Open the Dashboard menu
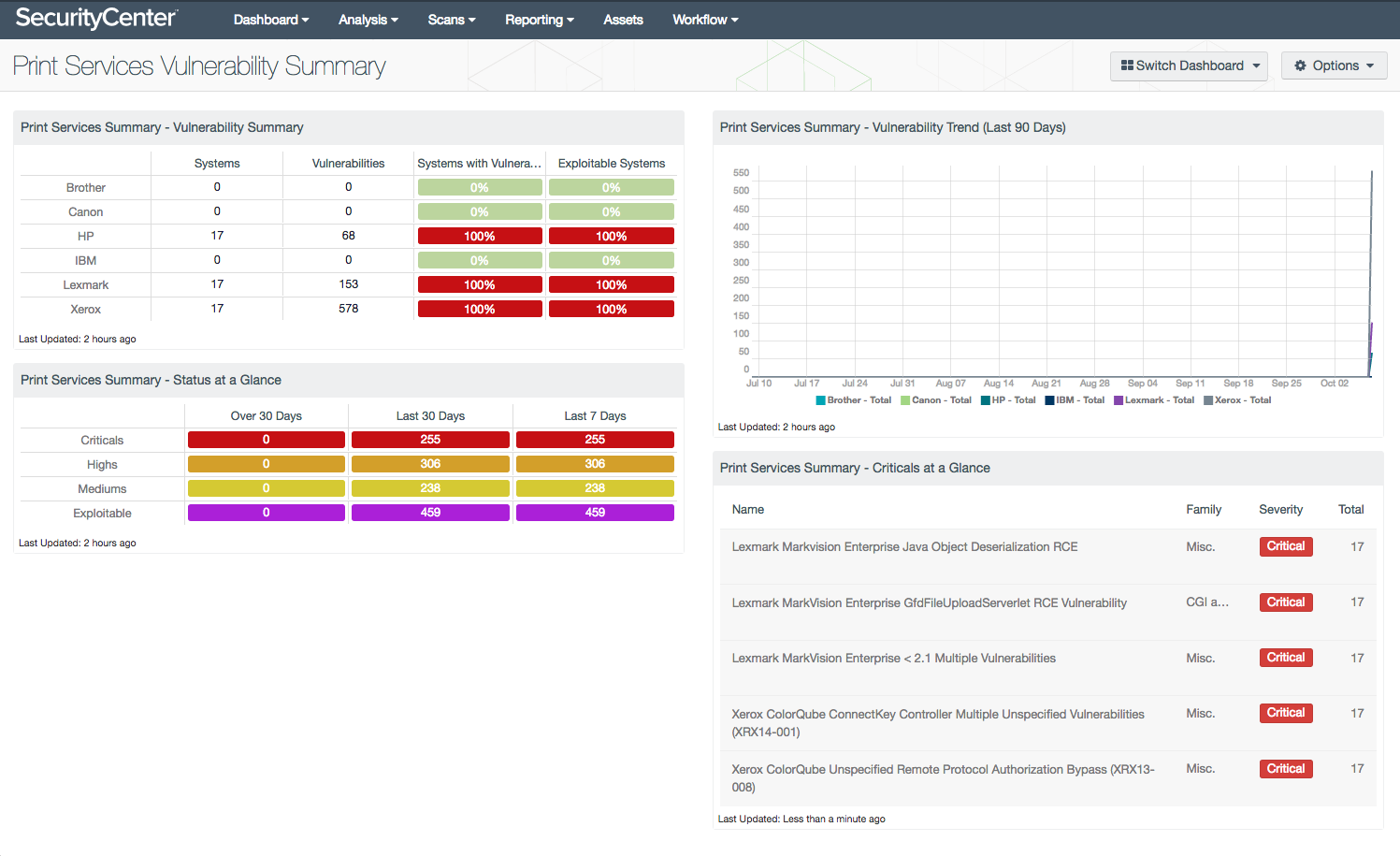The image size is (1400, 856). (x=271, y=20)
